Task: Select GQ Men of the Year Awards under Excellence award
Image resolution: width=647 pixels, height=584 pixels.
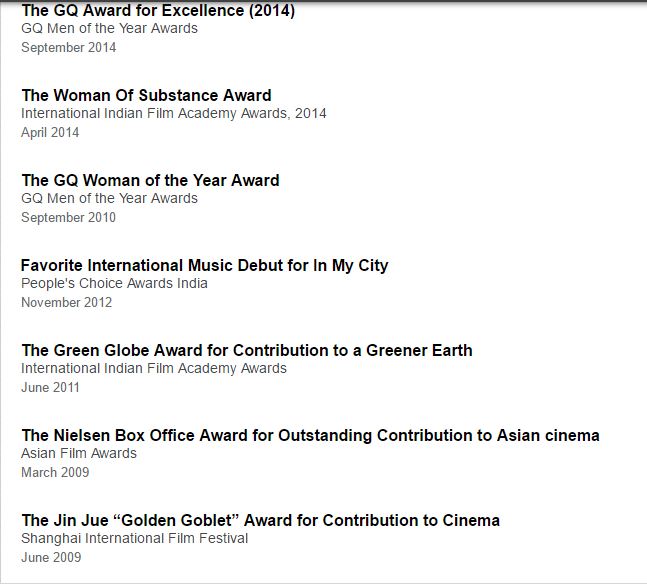Action: pos(109,29)
